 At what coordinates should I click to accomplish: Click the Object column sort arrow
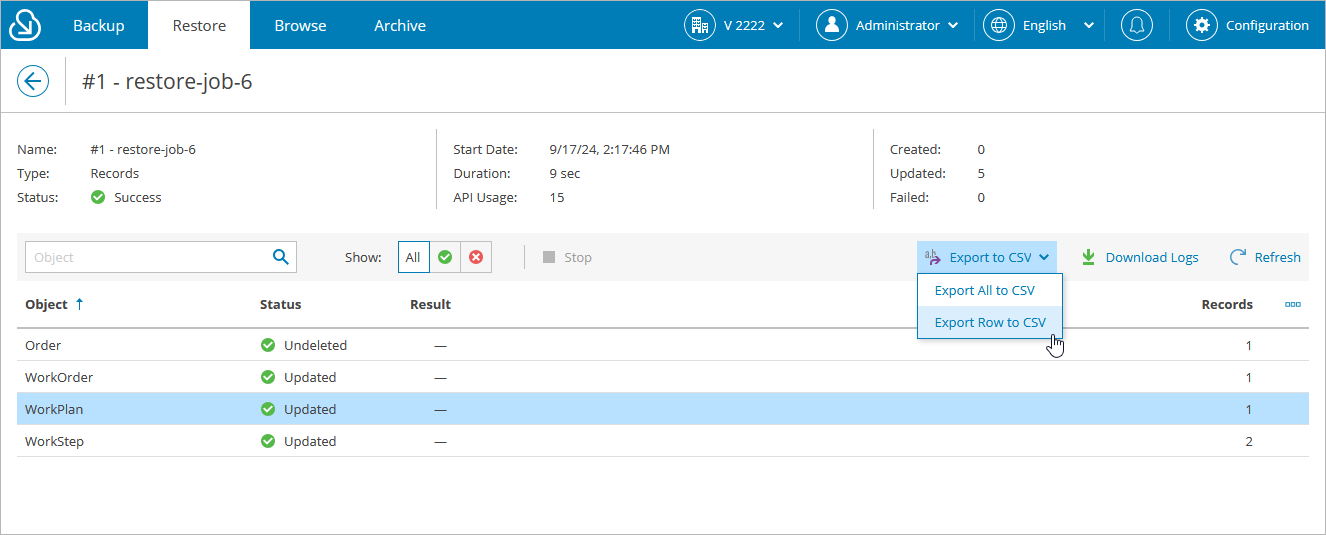(x=80, y=304)
